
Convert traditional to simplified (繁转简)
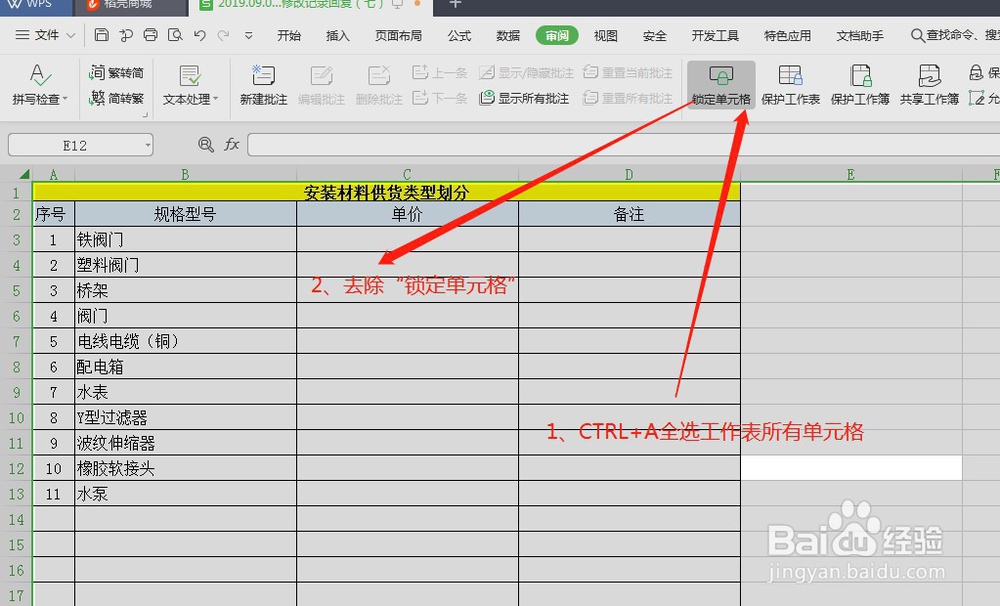116,73
